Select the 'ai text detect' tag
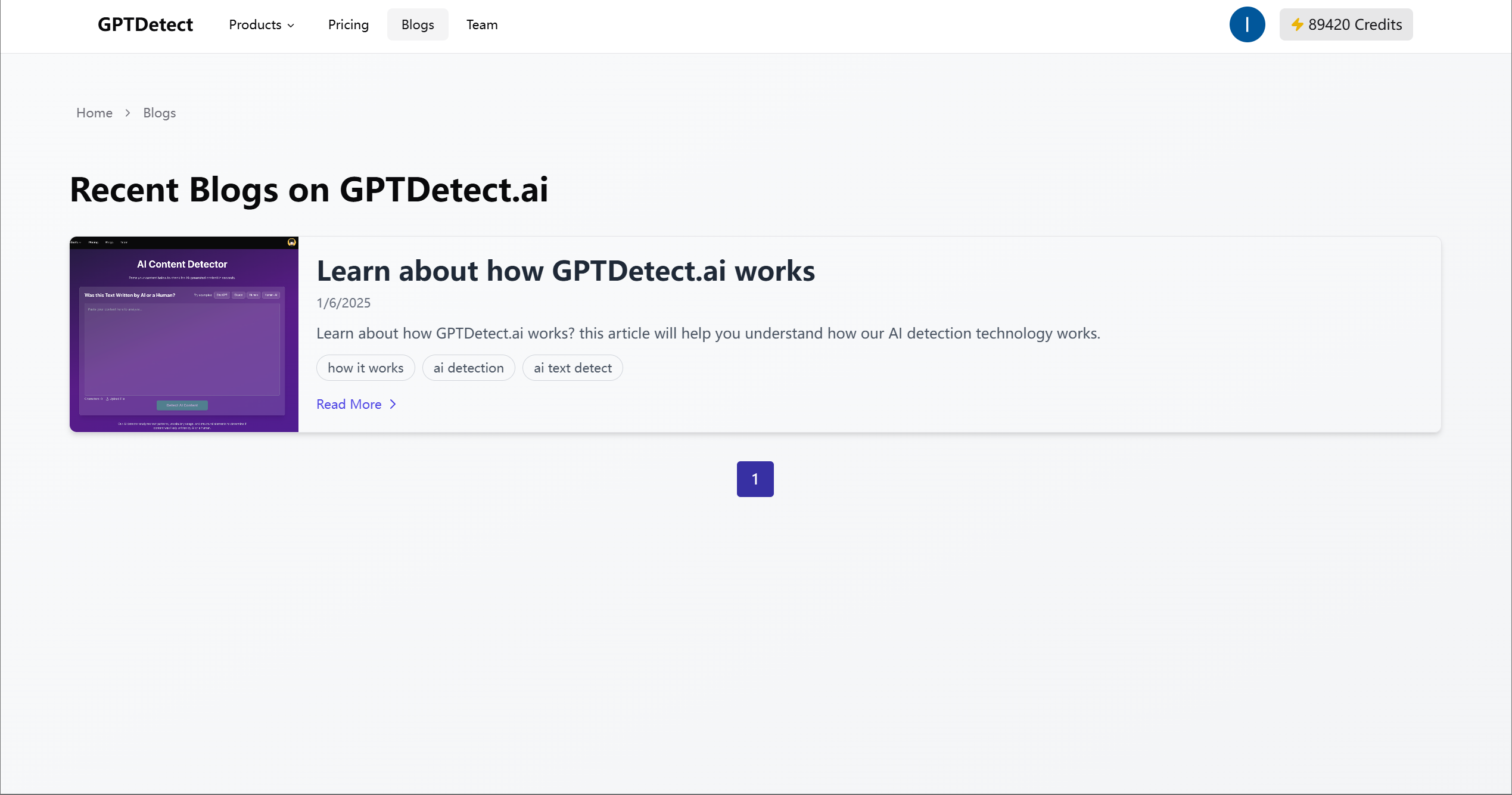This screenshot has width=1512, height=795. pos(572,368)
